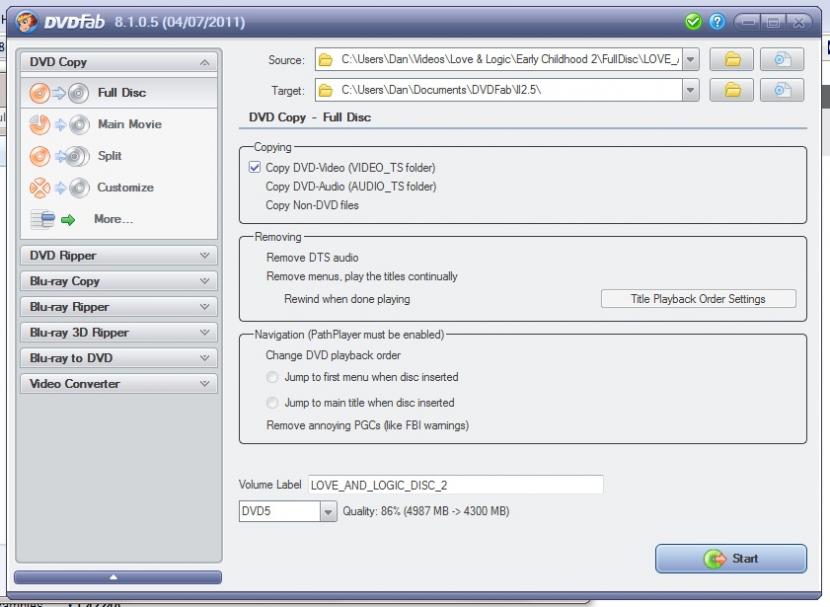This screenshot has height=607, width=830.
Task: Click Rewind when done playing option
Action: click(347, 299)
